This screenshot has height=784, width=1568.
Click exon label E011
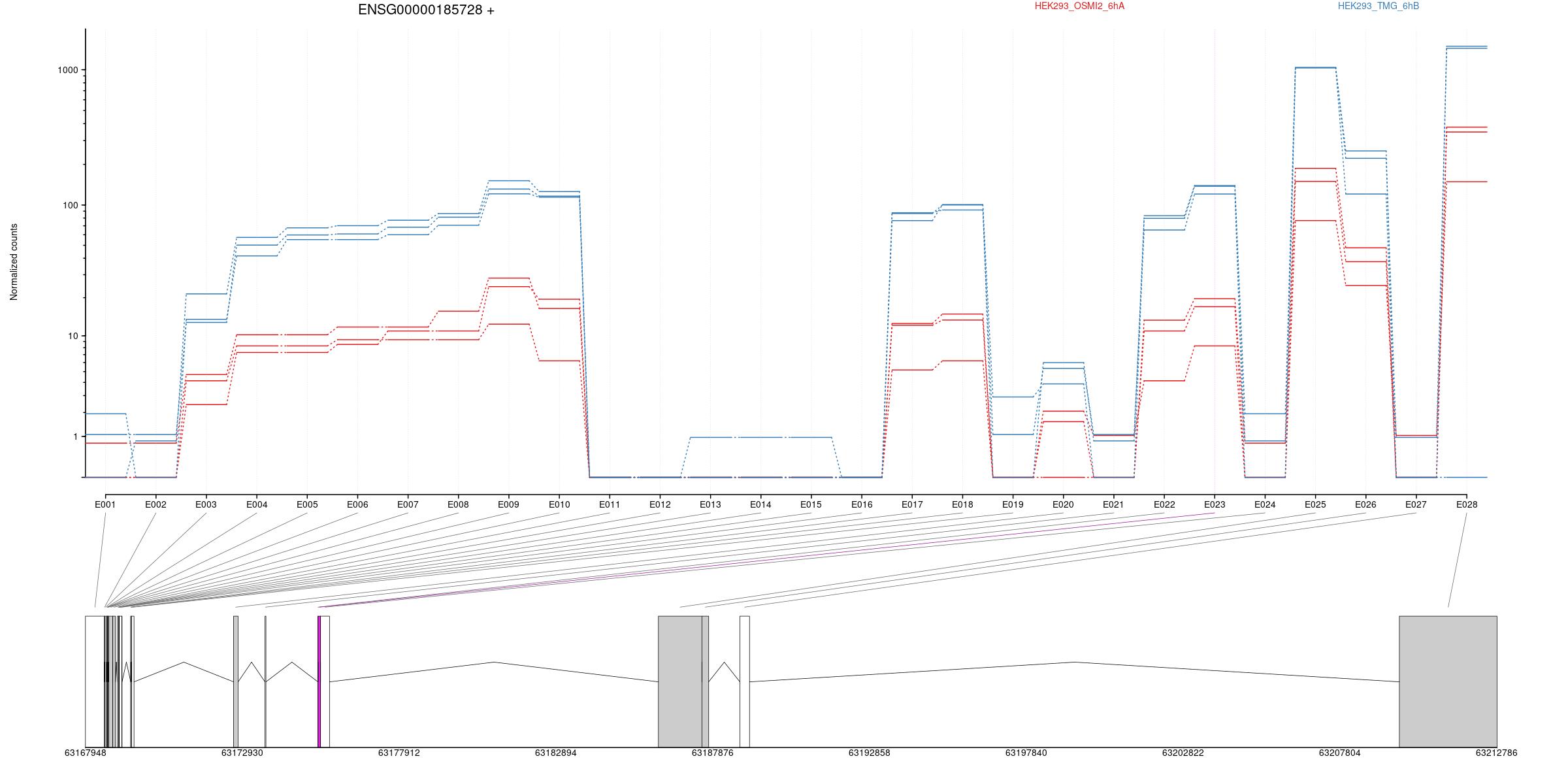tap(610, 504)
